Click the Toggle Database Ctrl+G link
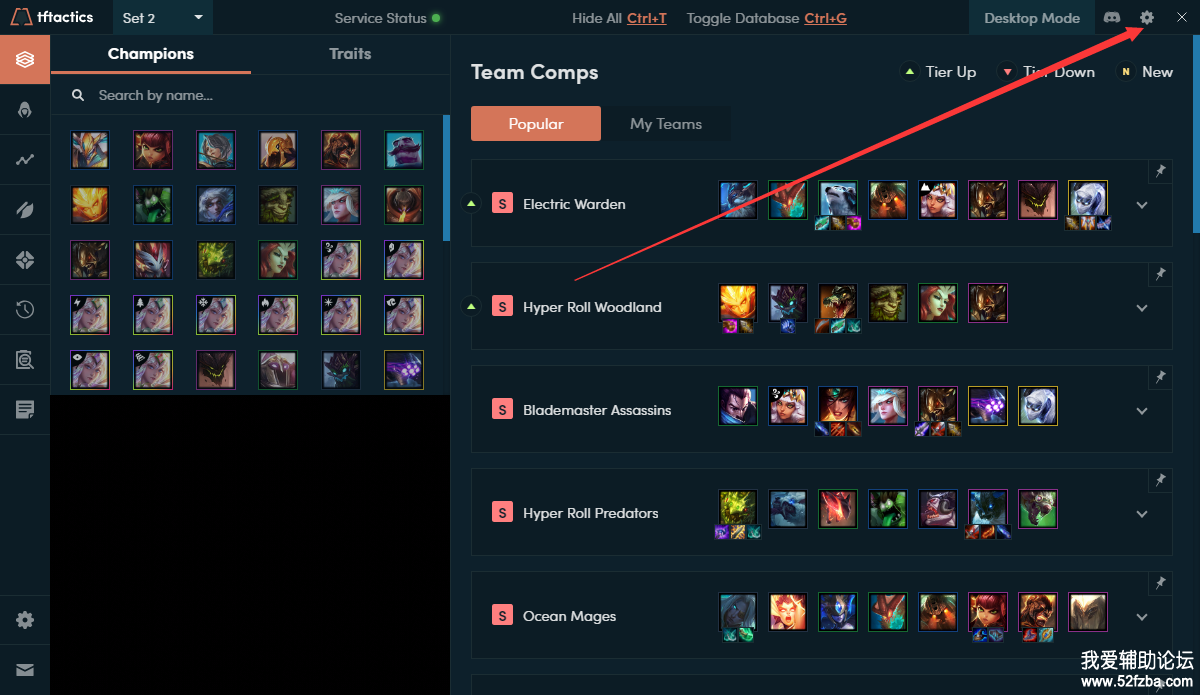The image size is (1200, 695). 767,18
